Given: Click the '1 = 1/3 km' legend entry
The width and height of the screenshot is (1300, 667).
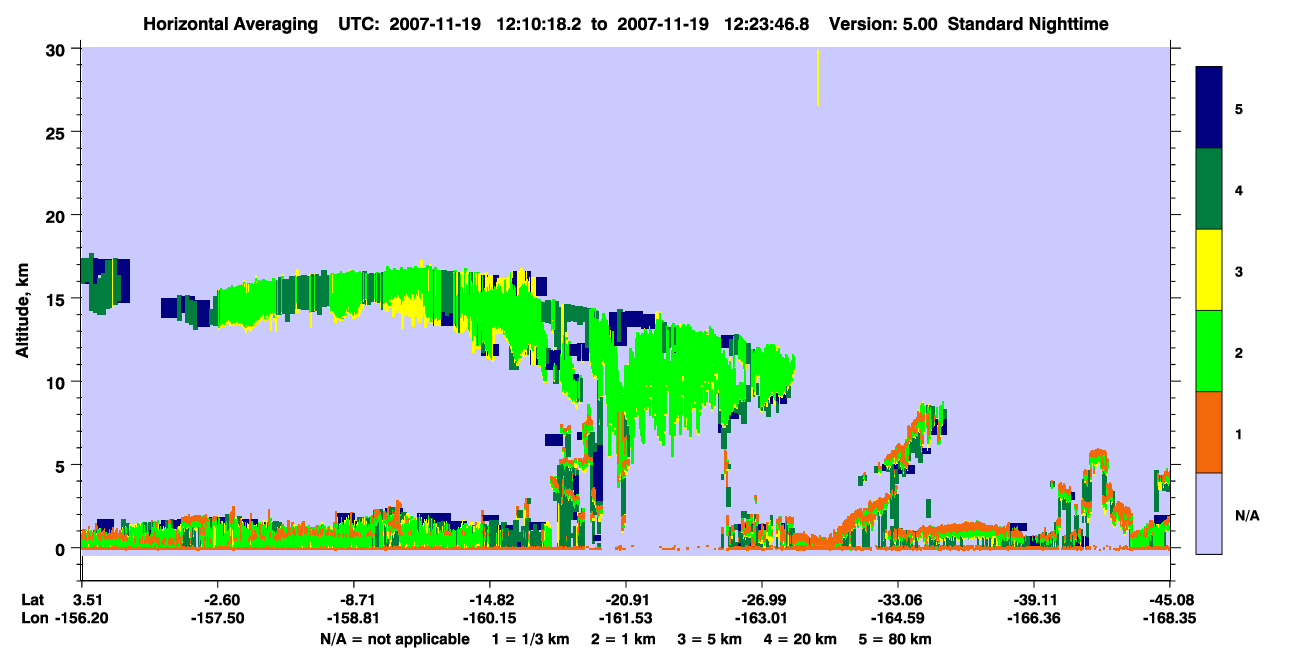Looking at the screenshot, I should point(530,639).
